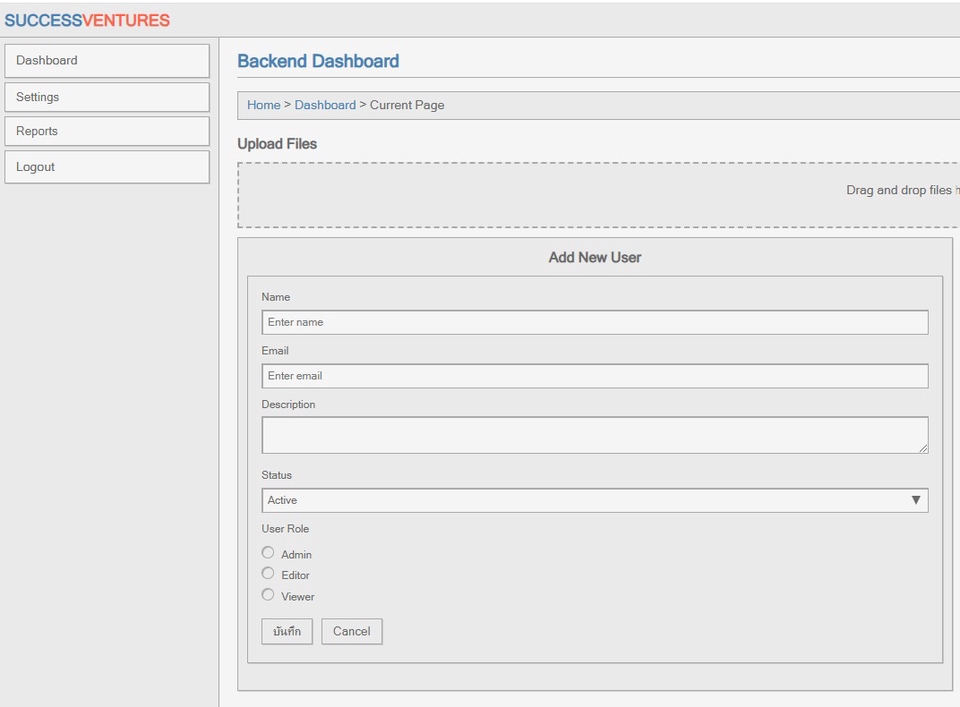The image size is (960, 707).
Task: Click the Enter name input field
Action: point(594,322)
